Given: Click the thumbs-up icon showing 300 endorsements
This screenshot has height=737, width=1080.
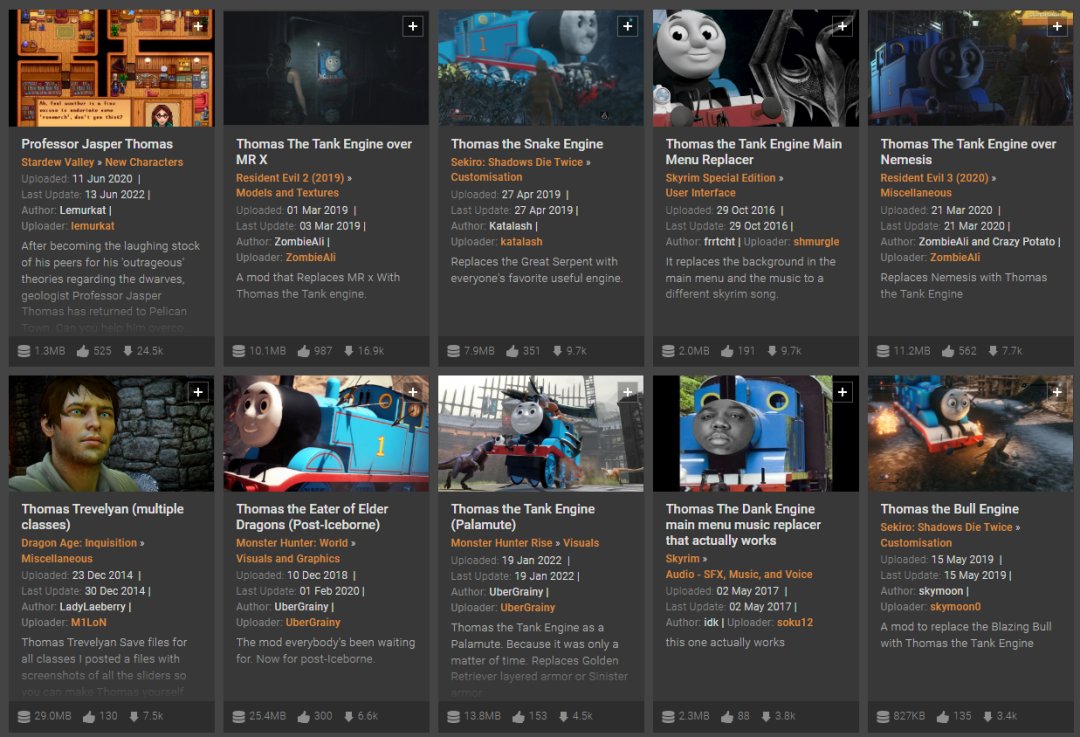Looking at the screenshot, I should (x=304, y=716).
